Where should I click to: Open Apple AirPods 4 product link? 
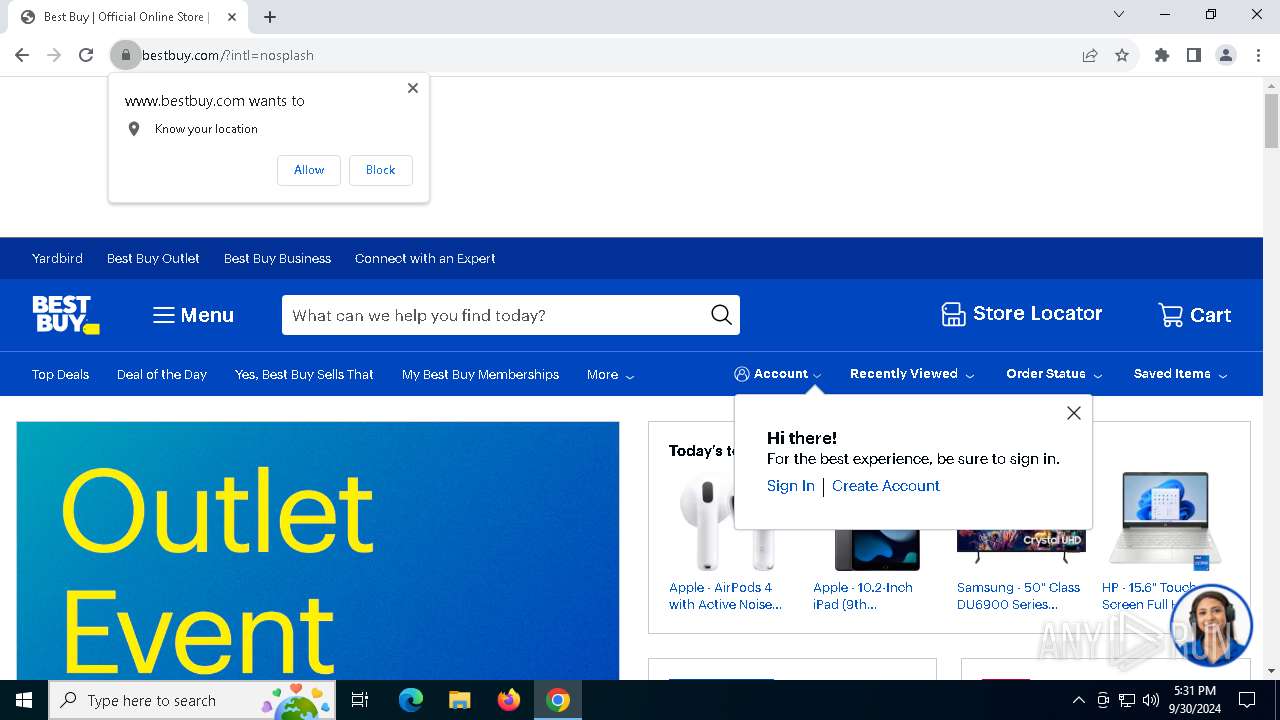pos(726,596)
